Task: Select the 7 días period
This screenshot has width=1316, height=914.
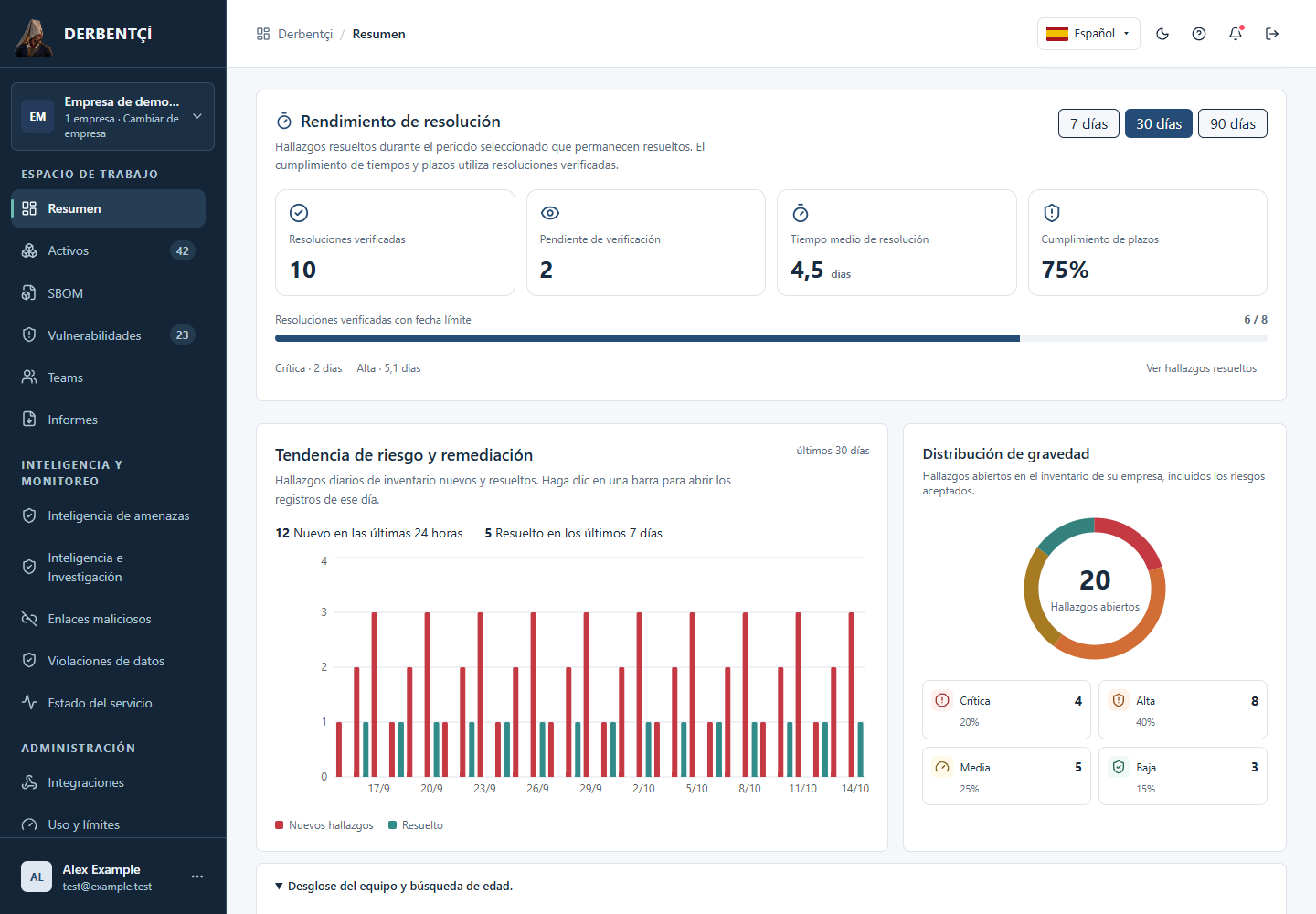Action: 1088,123
